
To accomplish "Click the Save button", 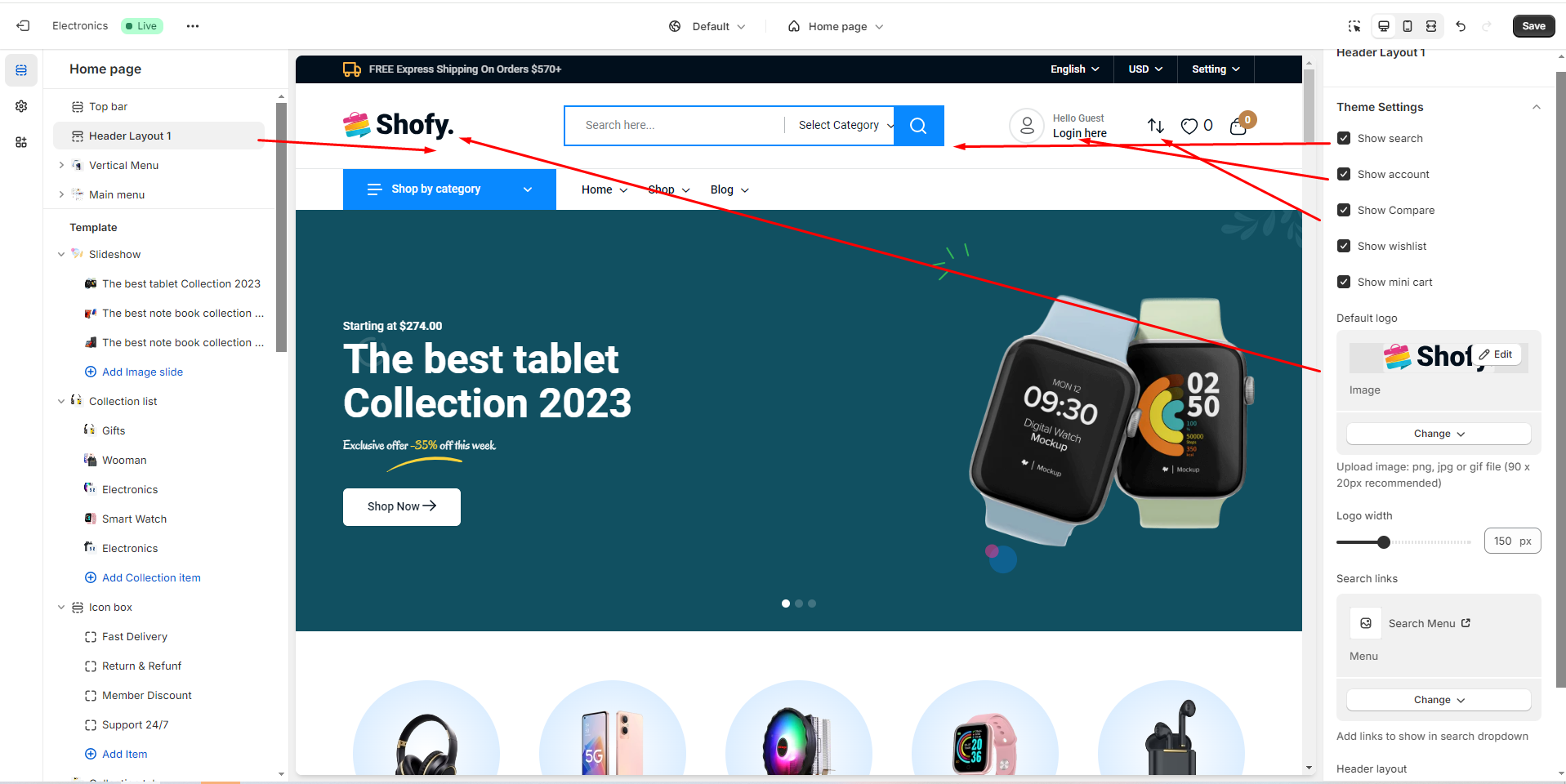I will [1533, 26].
